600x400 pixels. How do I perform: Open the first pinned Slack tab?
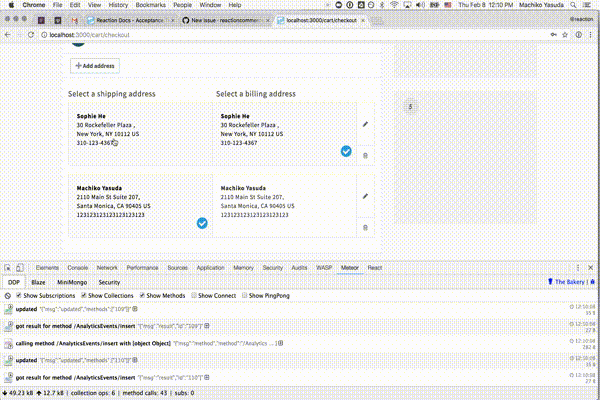click(x=41, y=20)
